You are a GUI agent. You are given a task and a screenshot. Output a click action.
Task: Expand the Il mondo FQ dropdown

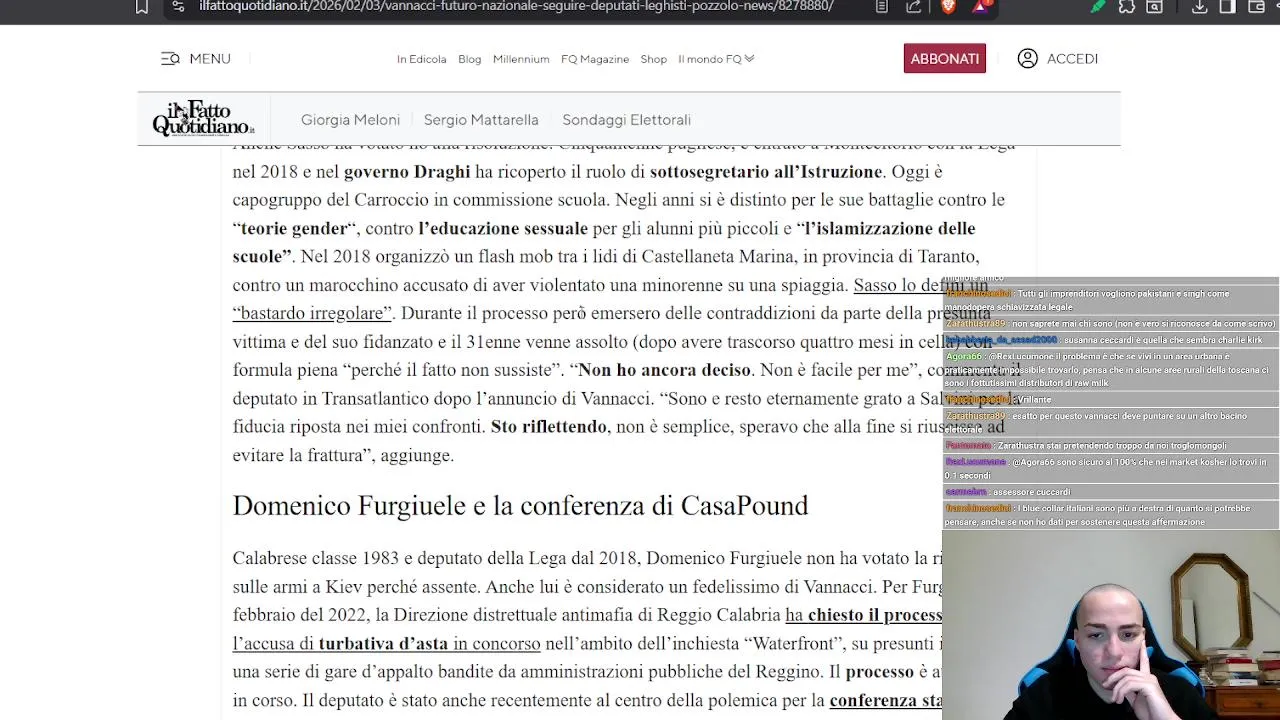tap(716, 59)
